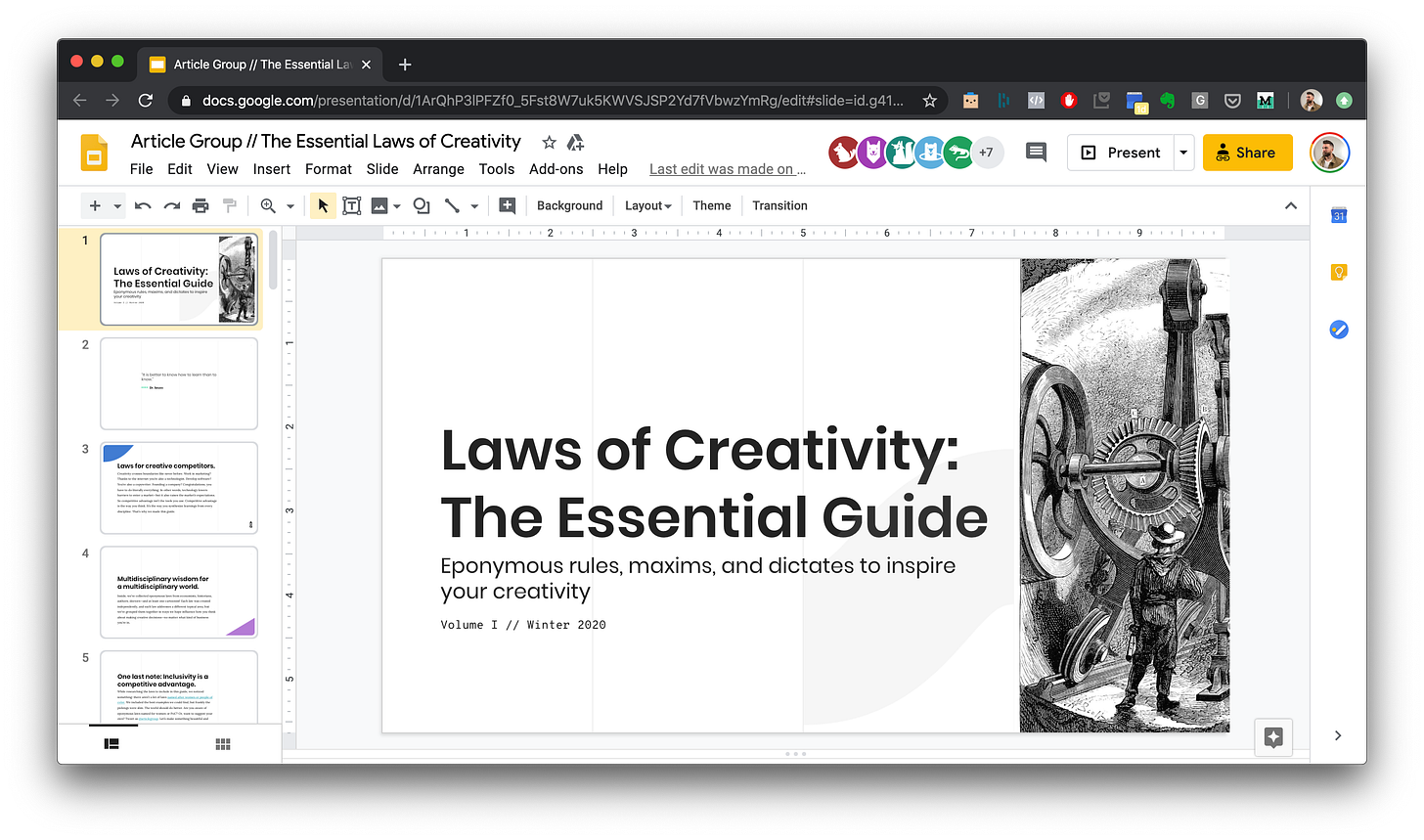Switch to grid view
Viewport: 1424px width, 840px height.
tap(223, 744)
